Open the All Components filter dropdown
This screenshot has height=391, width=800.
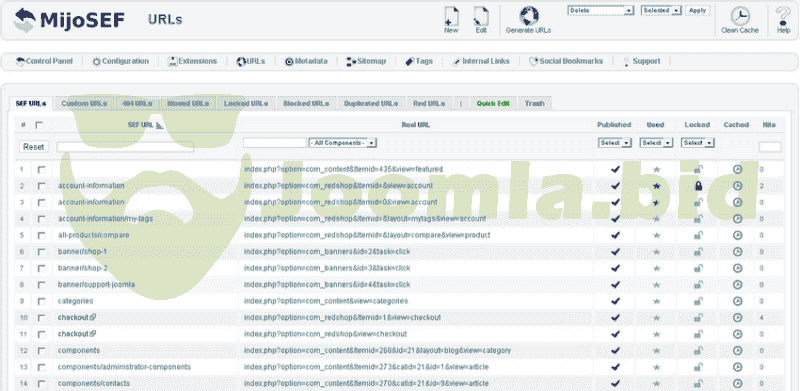(x=343, y=143)
